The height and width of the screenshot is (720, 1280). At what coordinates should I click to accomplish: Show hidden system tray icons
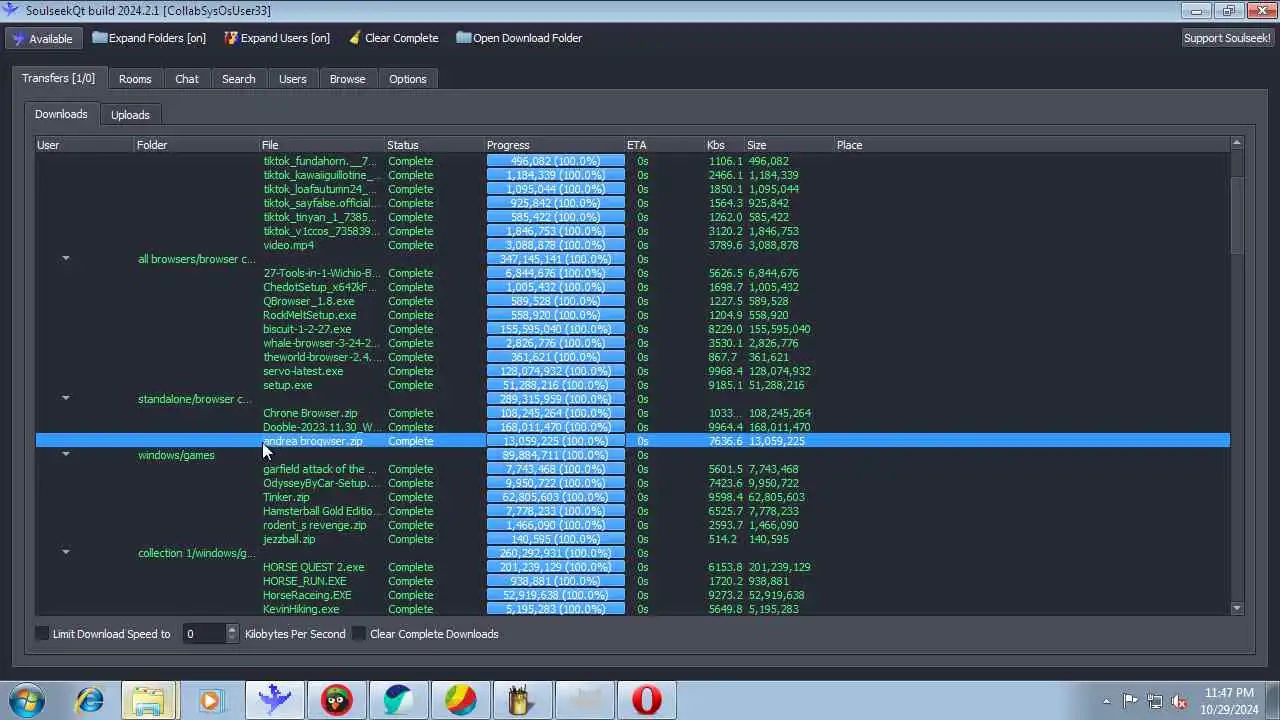tap(1106, 701)
